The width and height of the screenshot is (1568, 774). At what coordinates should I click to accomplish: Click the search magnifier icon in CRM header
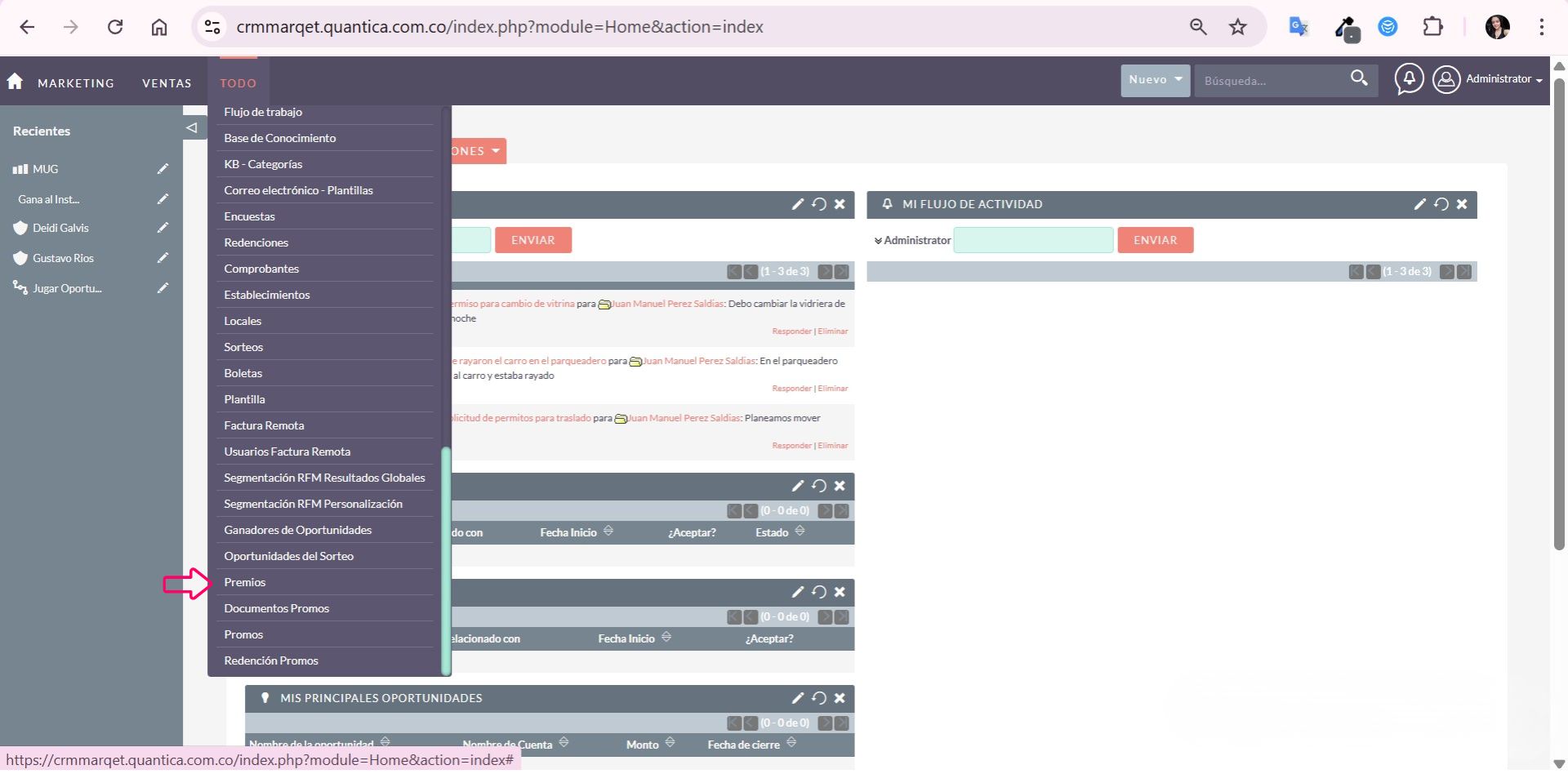1358,78
